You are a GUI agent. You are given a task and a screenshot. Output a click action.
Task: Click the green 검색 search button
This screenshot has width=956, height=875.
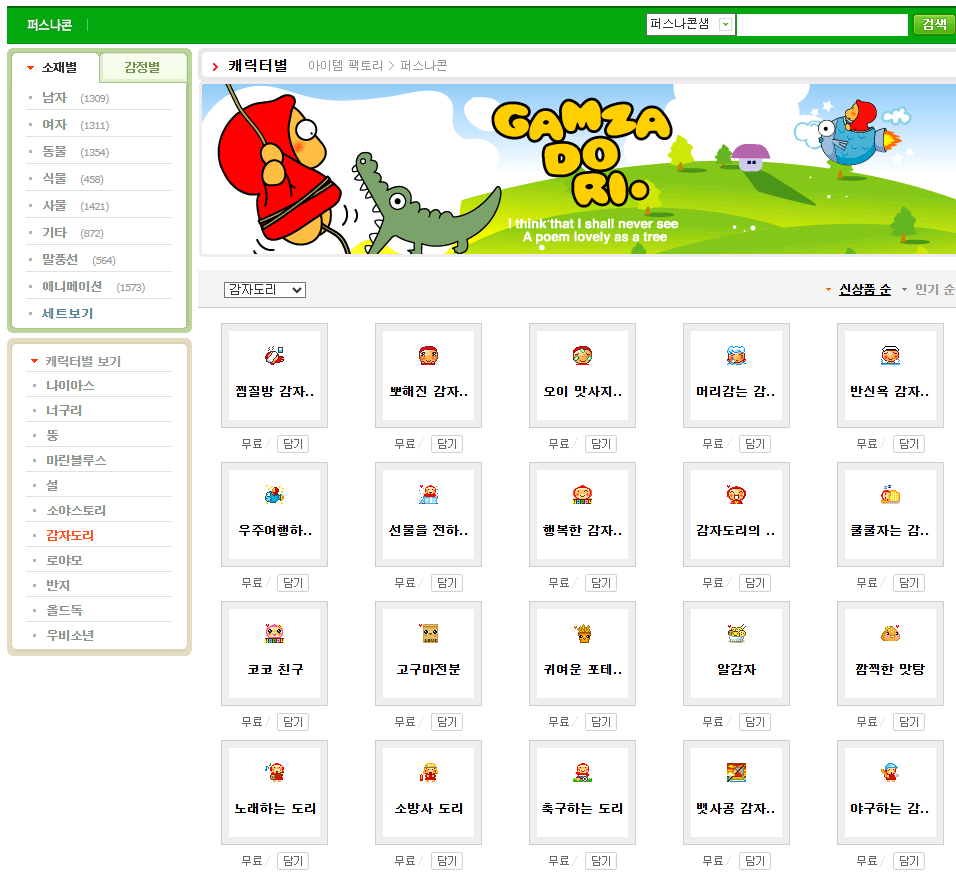[x=933, y=24]
